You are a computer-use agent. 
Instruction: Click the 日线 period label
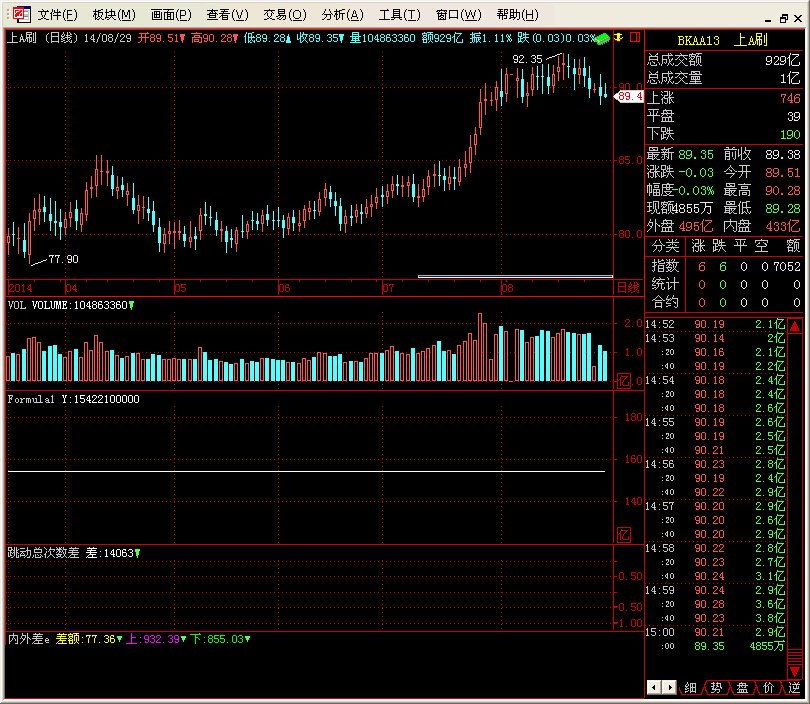(628, 288)
